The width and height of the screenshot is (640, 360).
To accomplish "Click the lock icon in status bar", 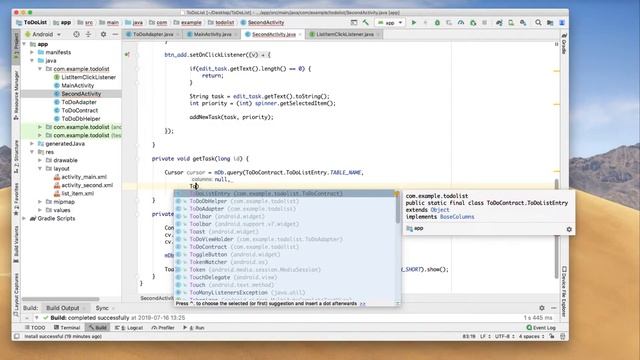I will click(x=552, y=336).
